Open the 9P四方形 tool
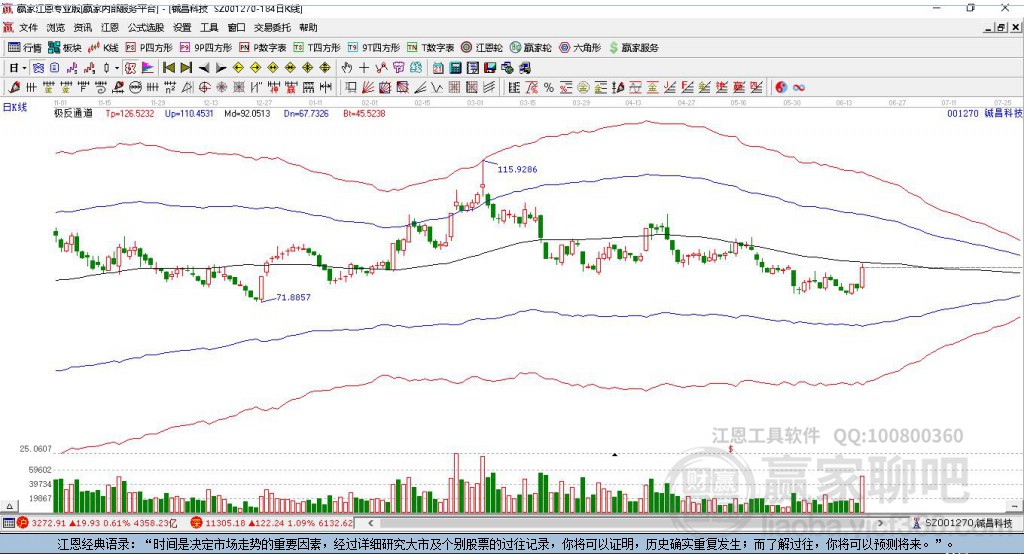1024x554 pixels. (x=206, y=48)
